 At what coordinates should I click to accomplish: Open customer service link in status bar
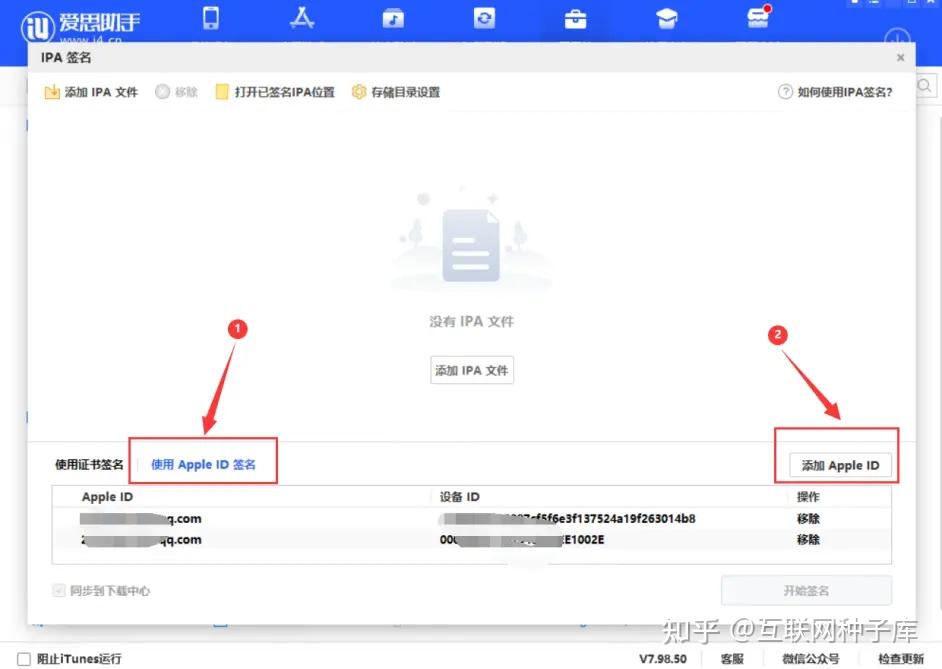(x=732, y=659)
